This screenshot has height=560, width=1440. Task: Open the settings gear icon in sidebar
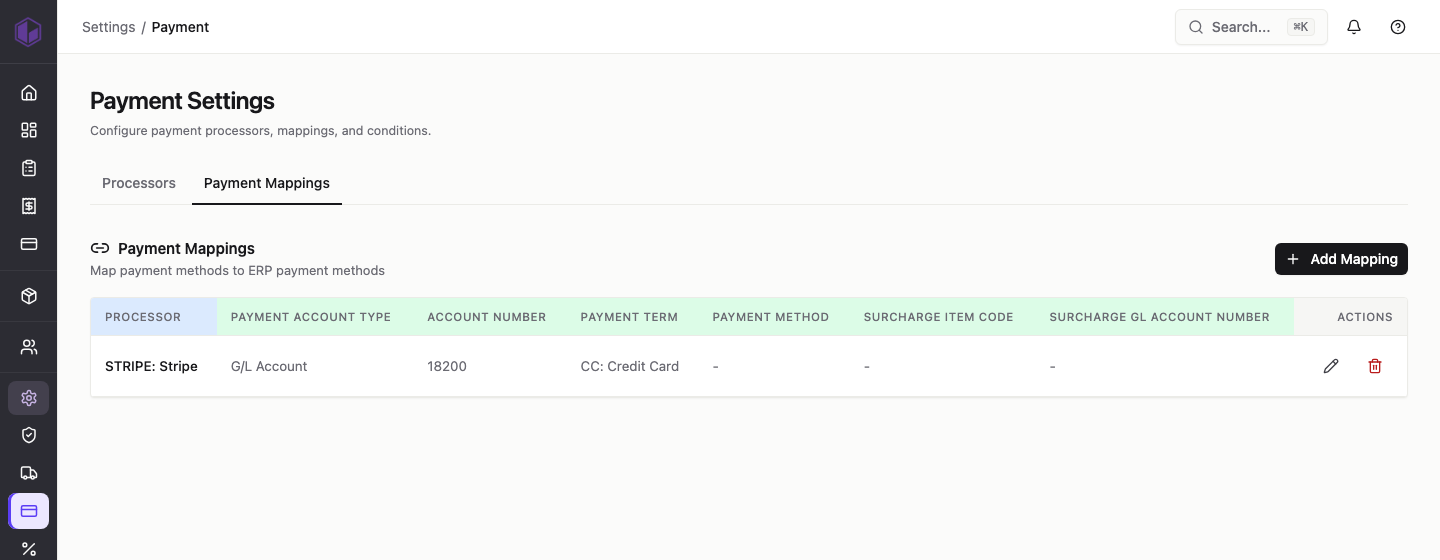(29, 398)
